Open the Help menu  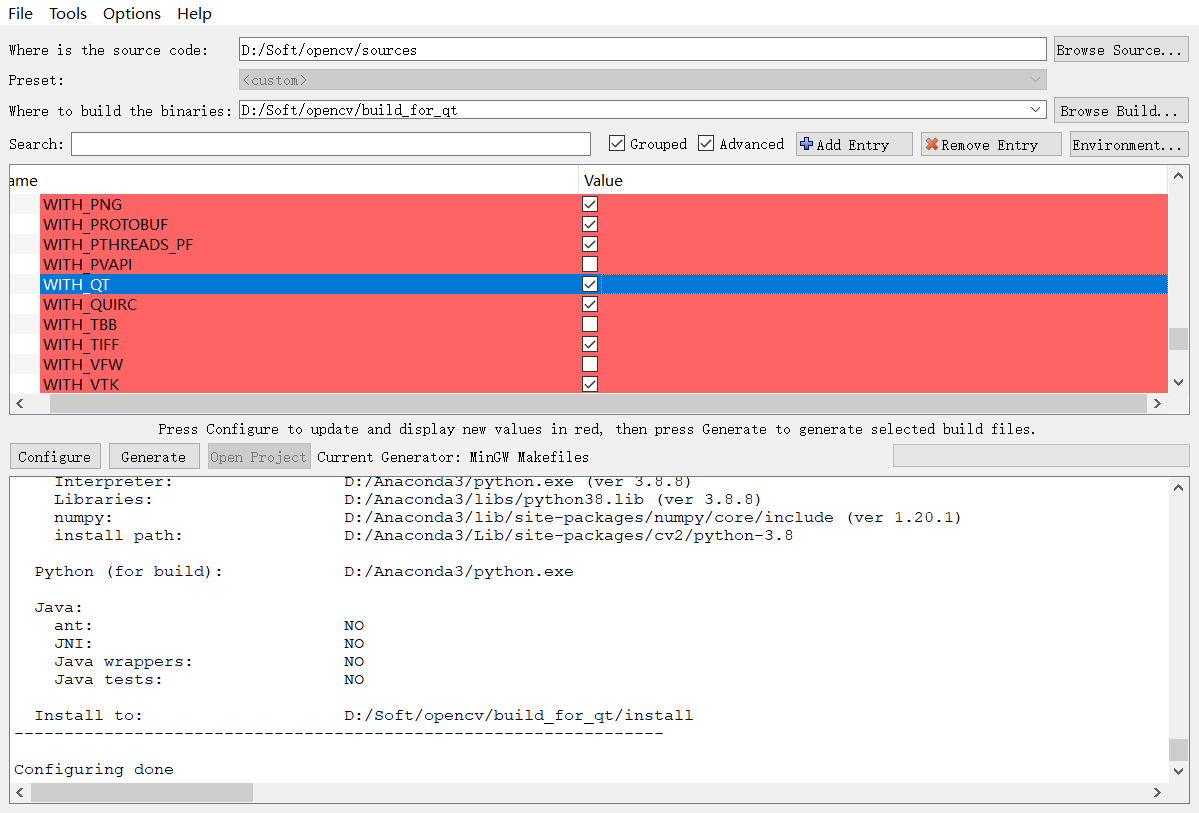pos(194,13)
